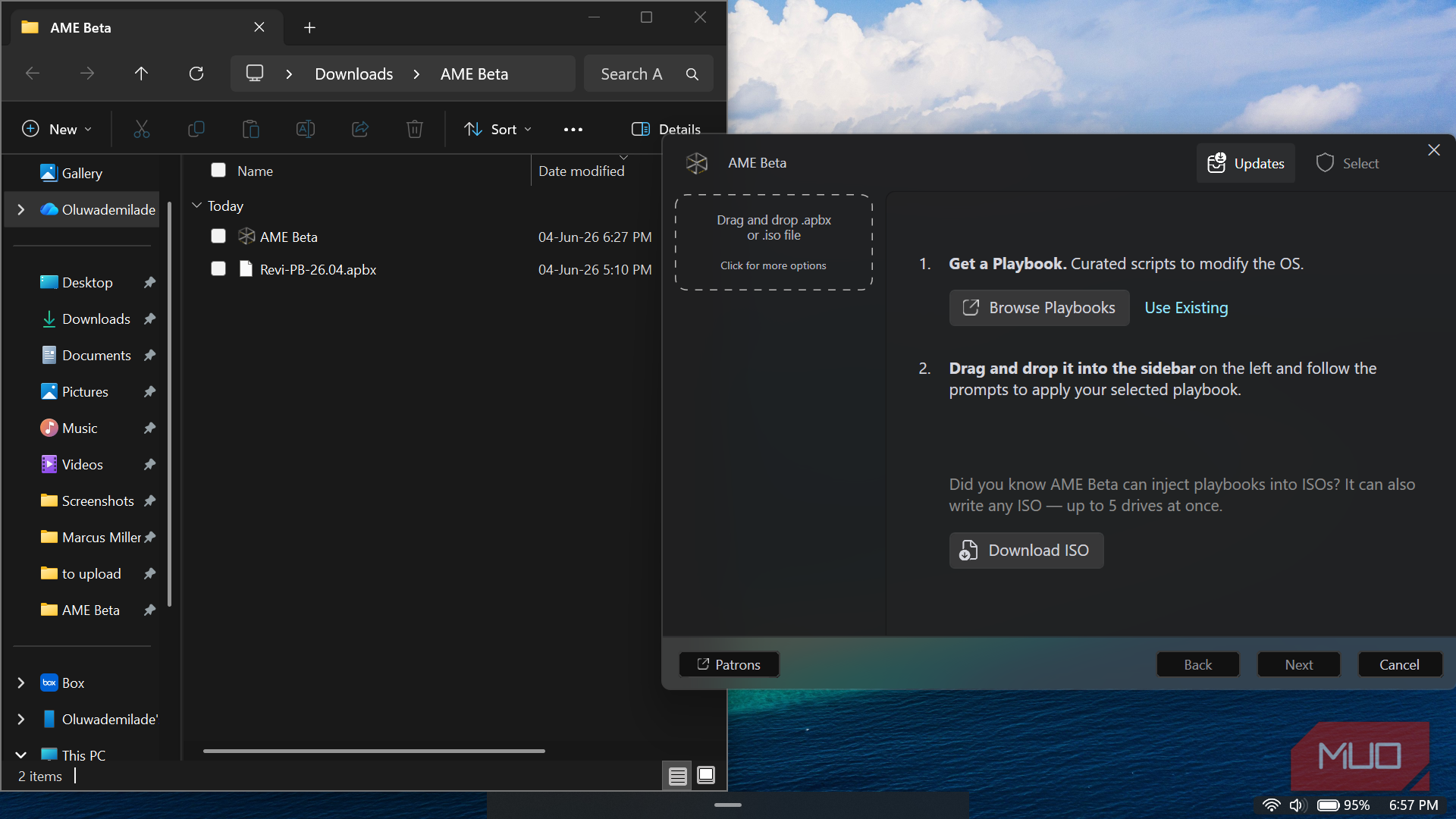
Task: Toggle the Details pane button
Action: point(666,130)
